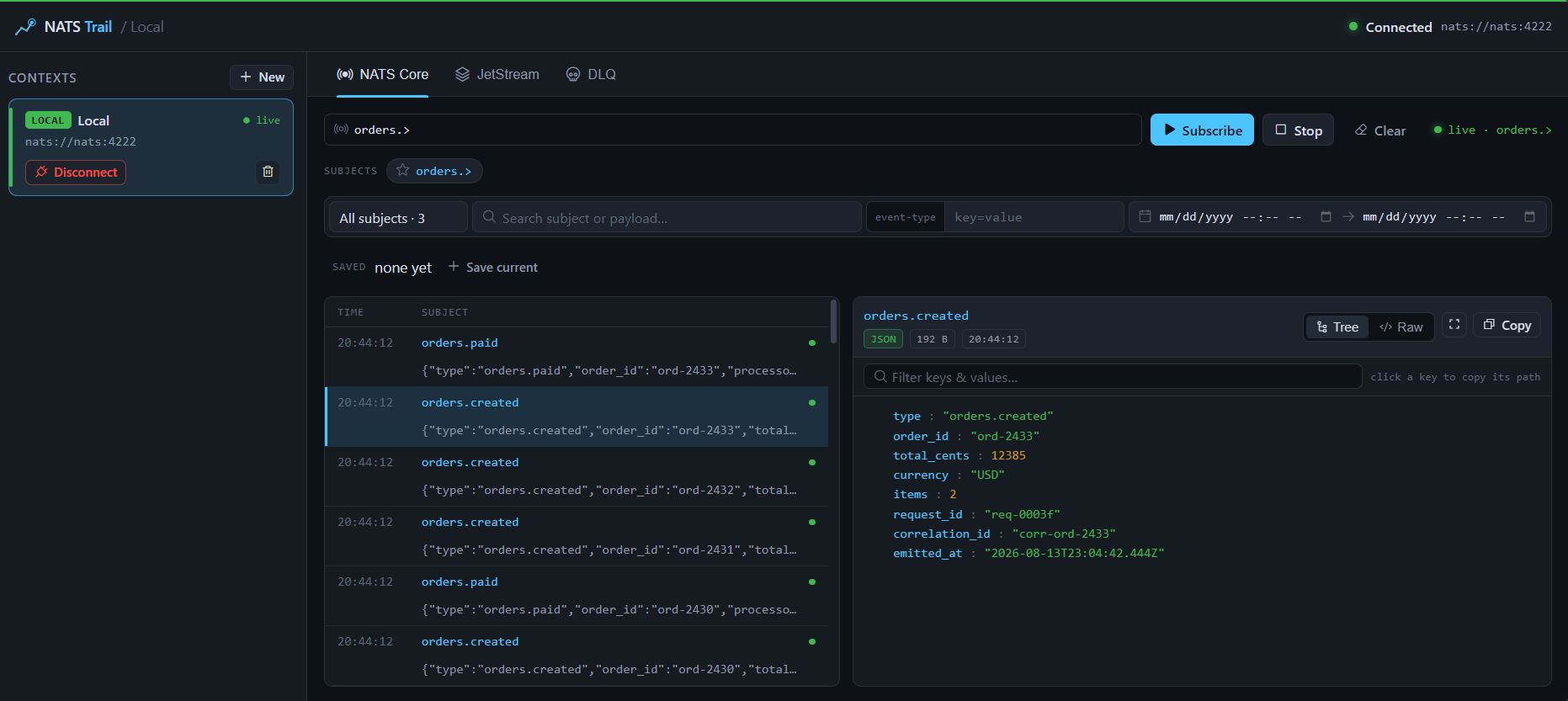Copy path of the type key

pos(906,416)
